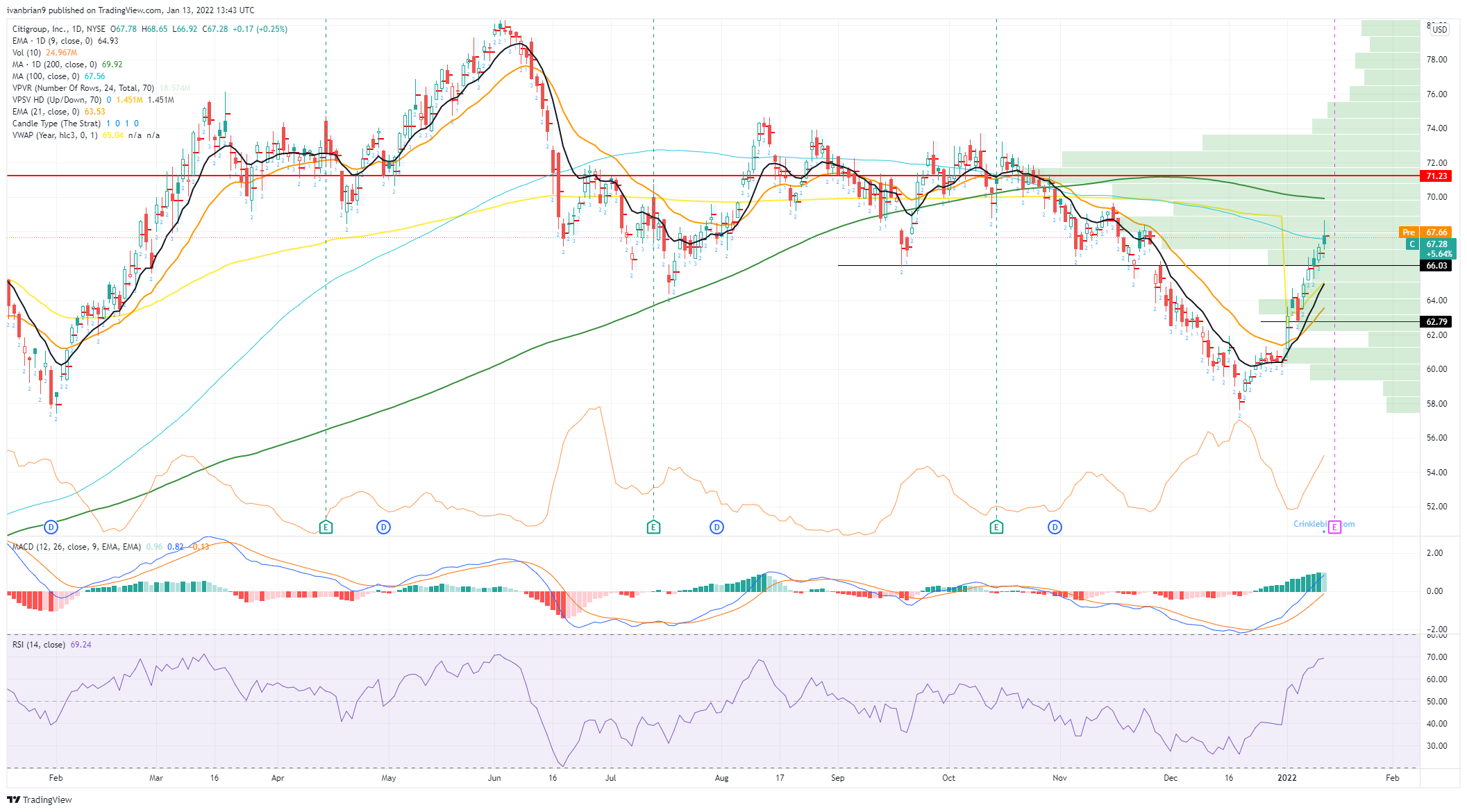This screenshot has height=812, width=1467.
Task: Click the close price C67.28 in header
Action: tap(215, 29)
